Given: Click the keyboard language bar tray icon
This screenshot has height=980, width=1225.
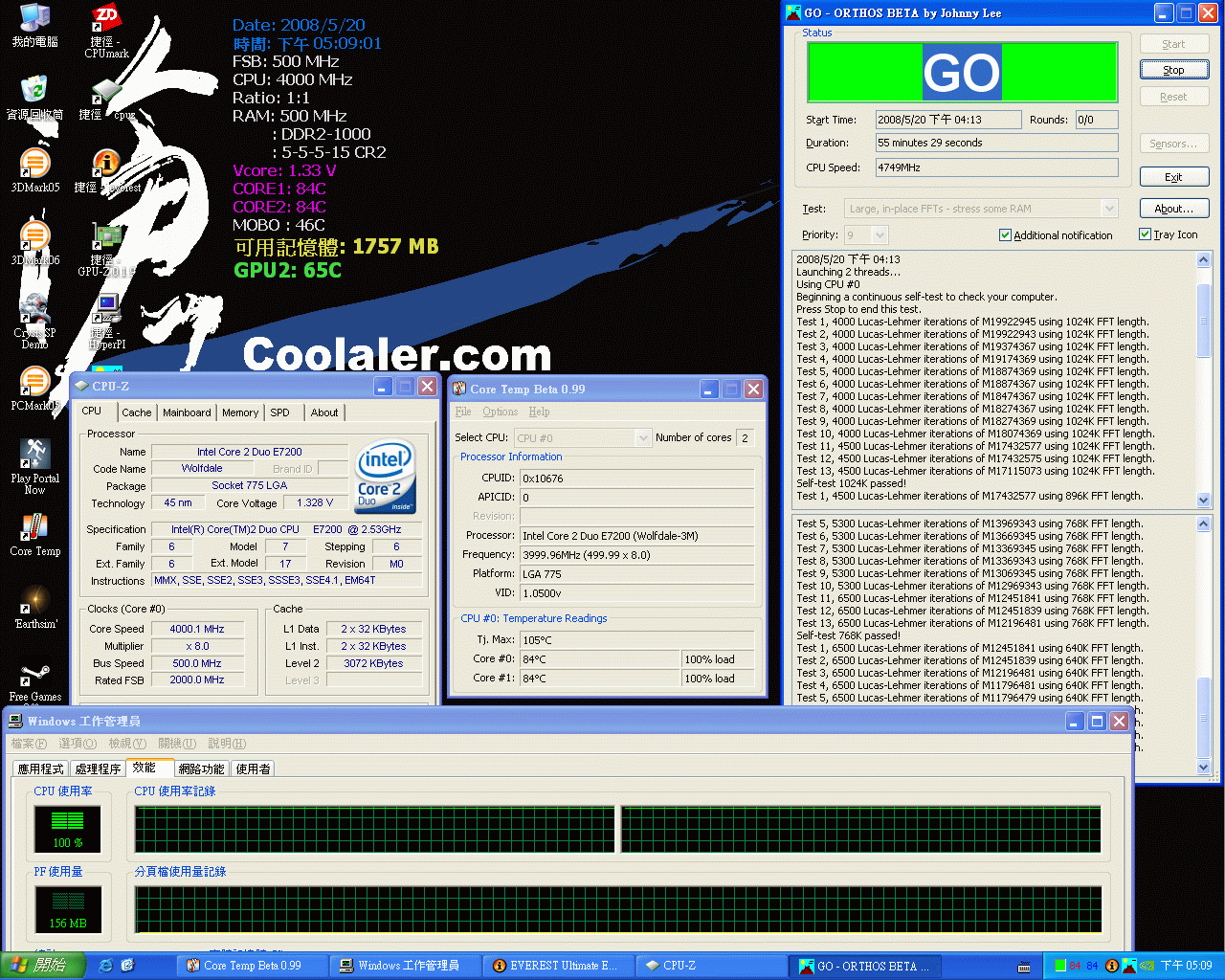Looking at the screenshot, I should click(1025, 966).
